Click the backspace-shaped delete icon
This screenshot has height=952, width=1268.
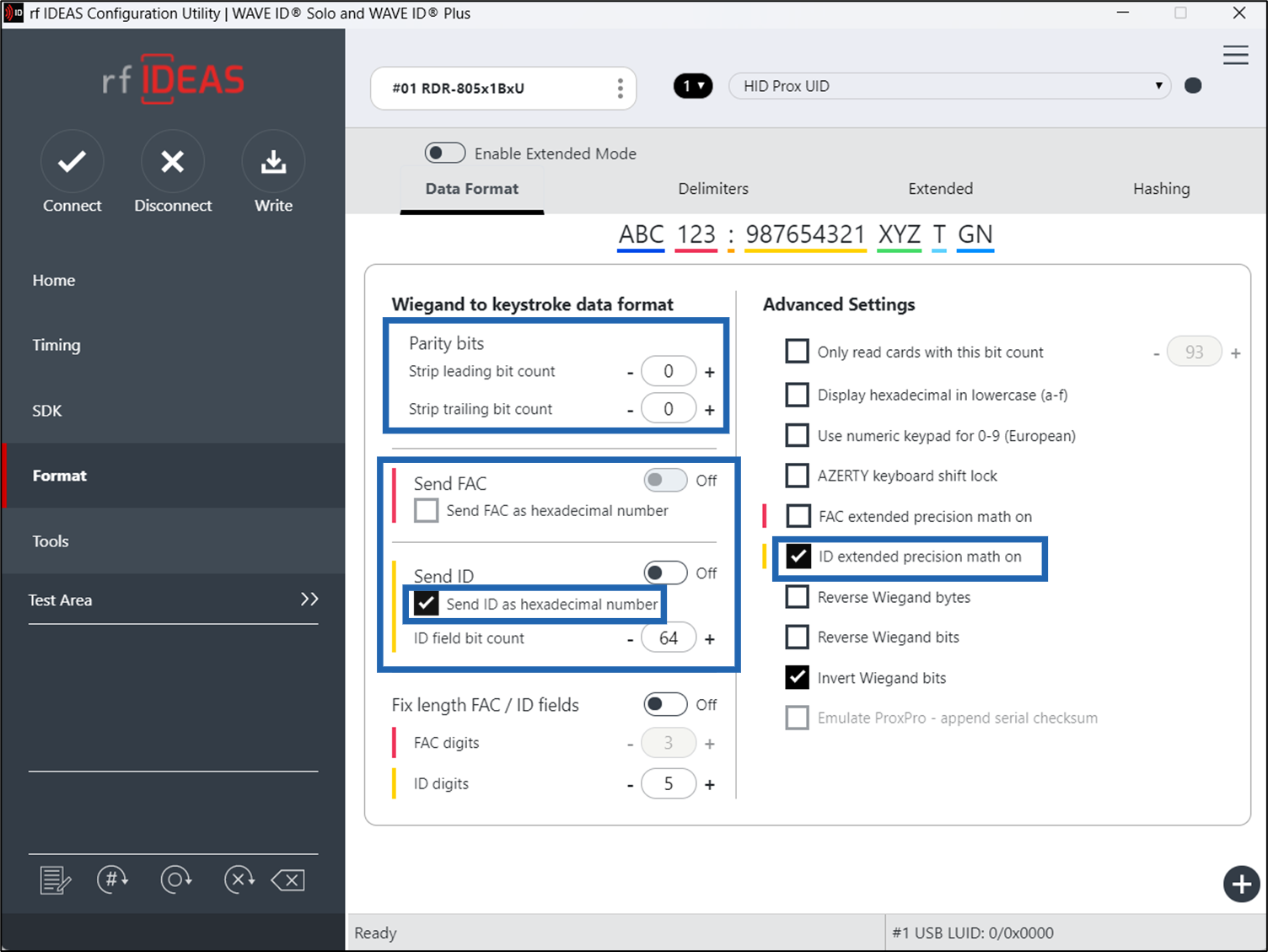(288, 880)
